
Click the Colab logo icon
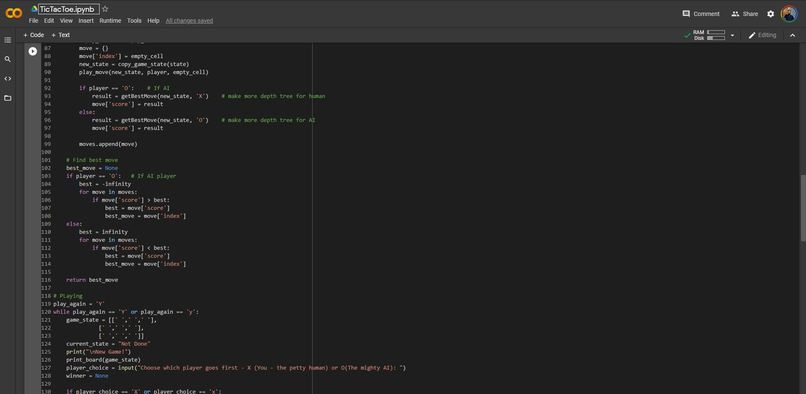coord(14,13)
